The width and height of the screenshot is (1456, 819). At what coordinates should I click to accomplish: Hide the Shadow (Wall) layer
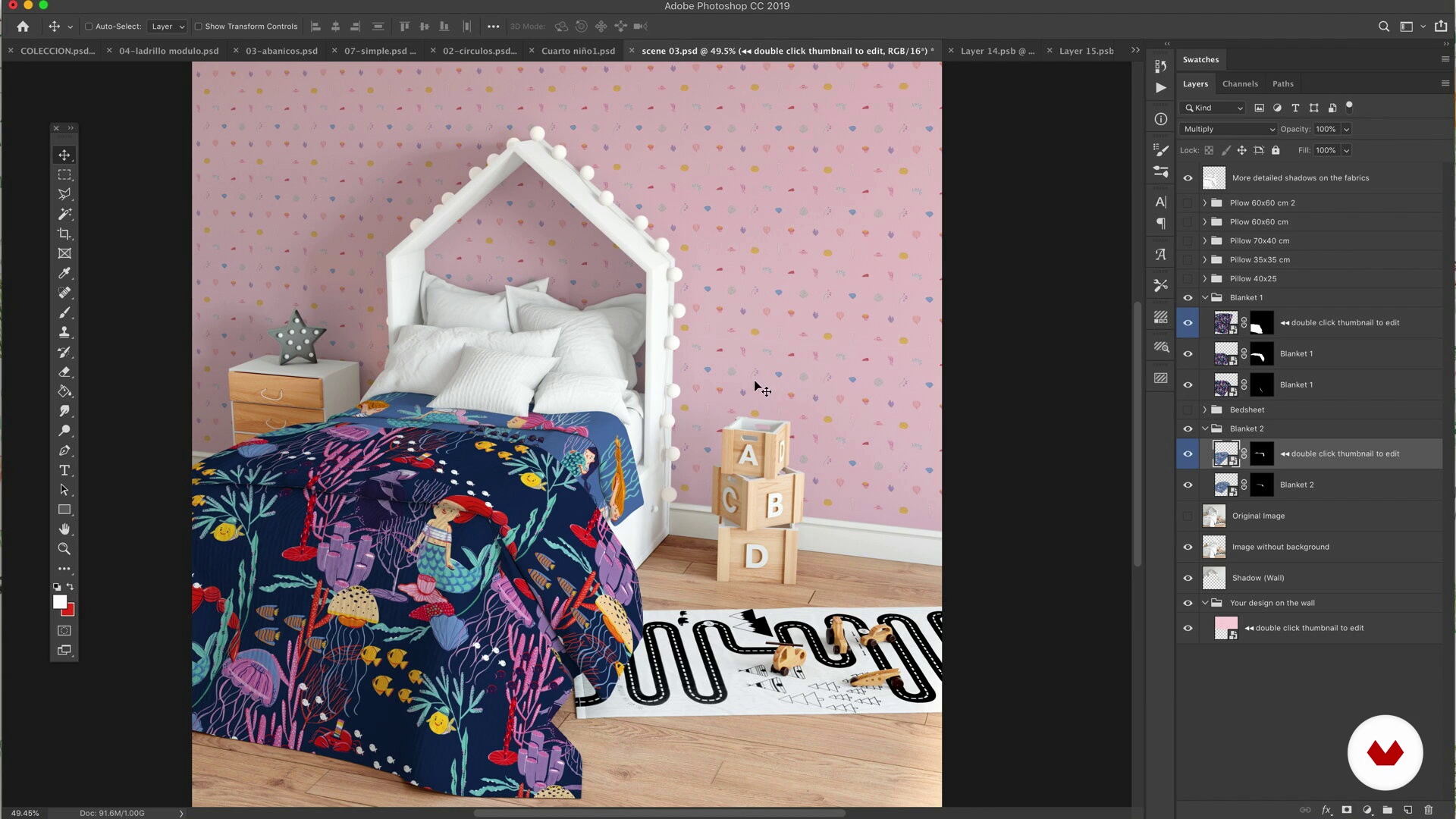click(1188, 579)
